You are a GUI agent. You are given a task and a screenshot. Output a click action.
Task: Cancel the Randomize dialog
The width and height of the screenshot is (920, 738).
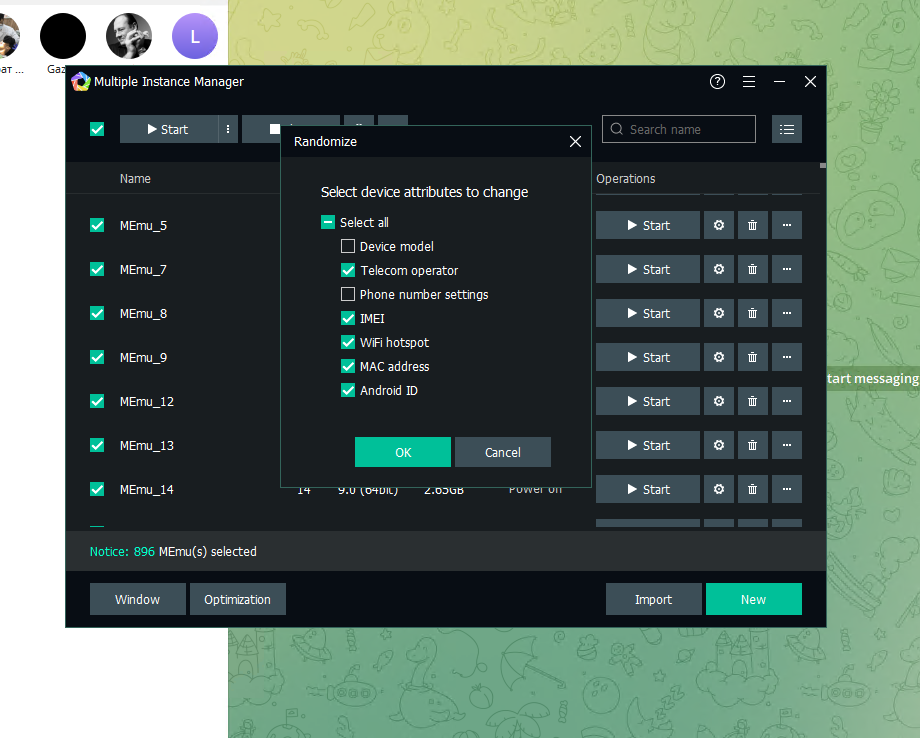coord(503,452)
